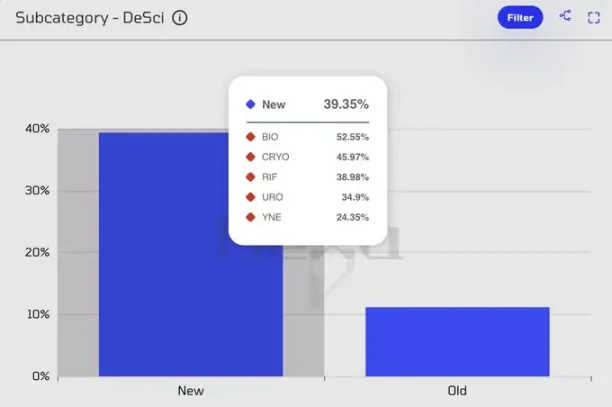612x407 pixels.
Task: Click the 45.97% value for CRYO
Action: tap(352, 157)
